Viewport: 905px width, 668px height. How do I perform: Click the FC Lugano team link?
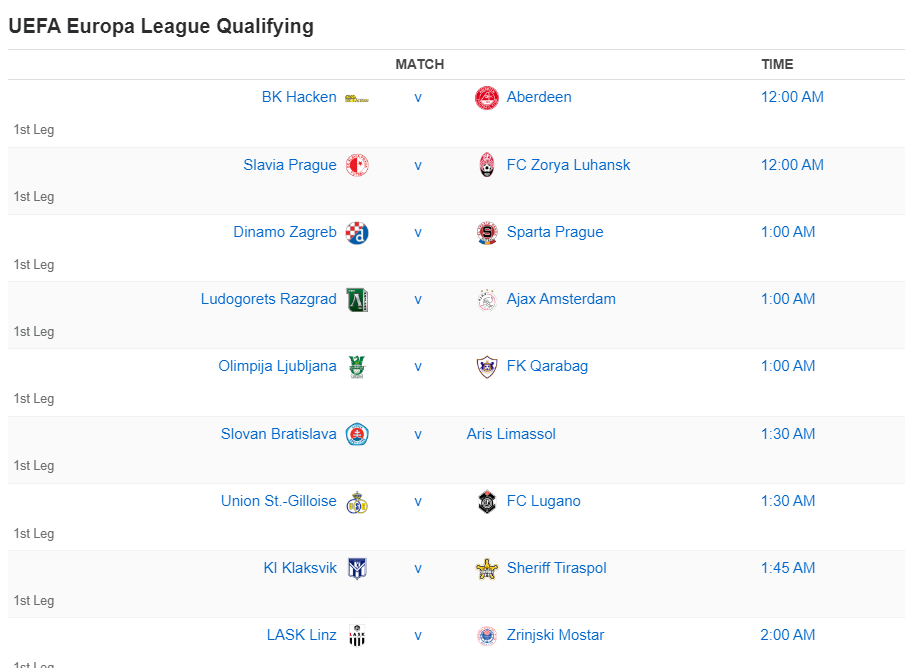(543, 501)
